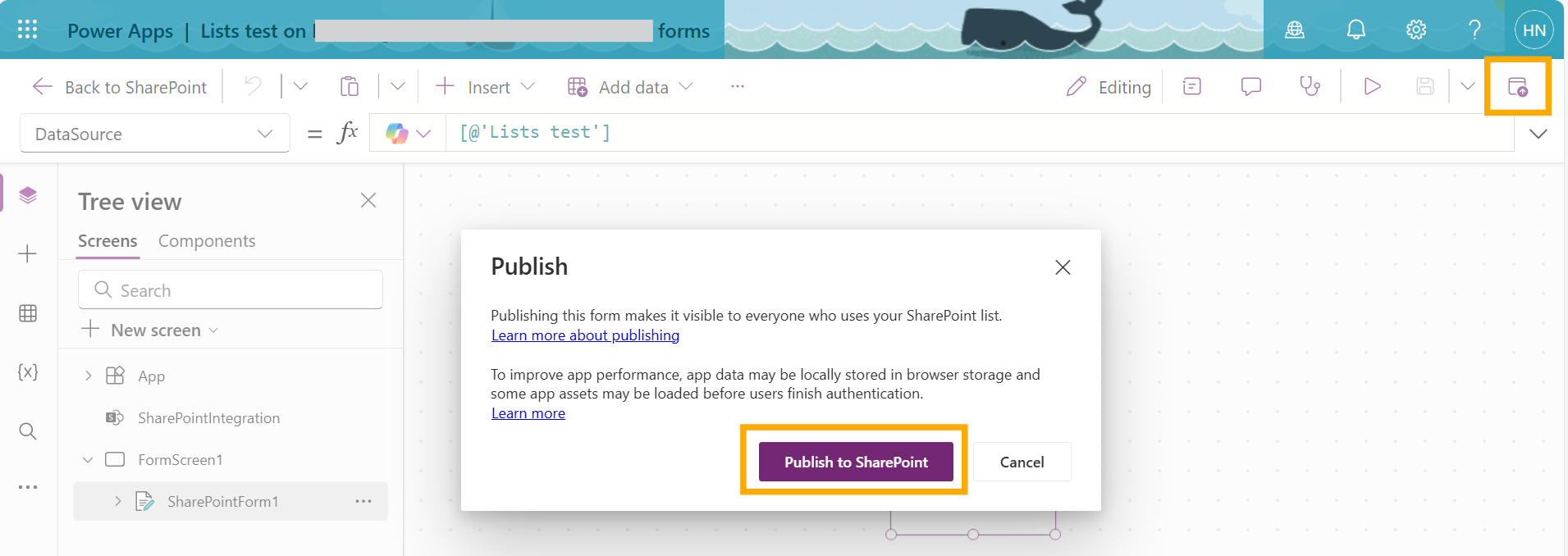Collapse the FormScreen1 node
Screen dimensions: 1568x556
(88, 460)
